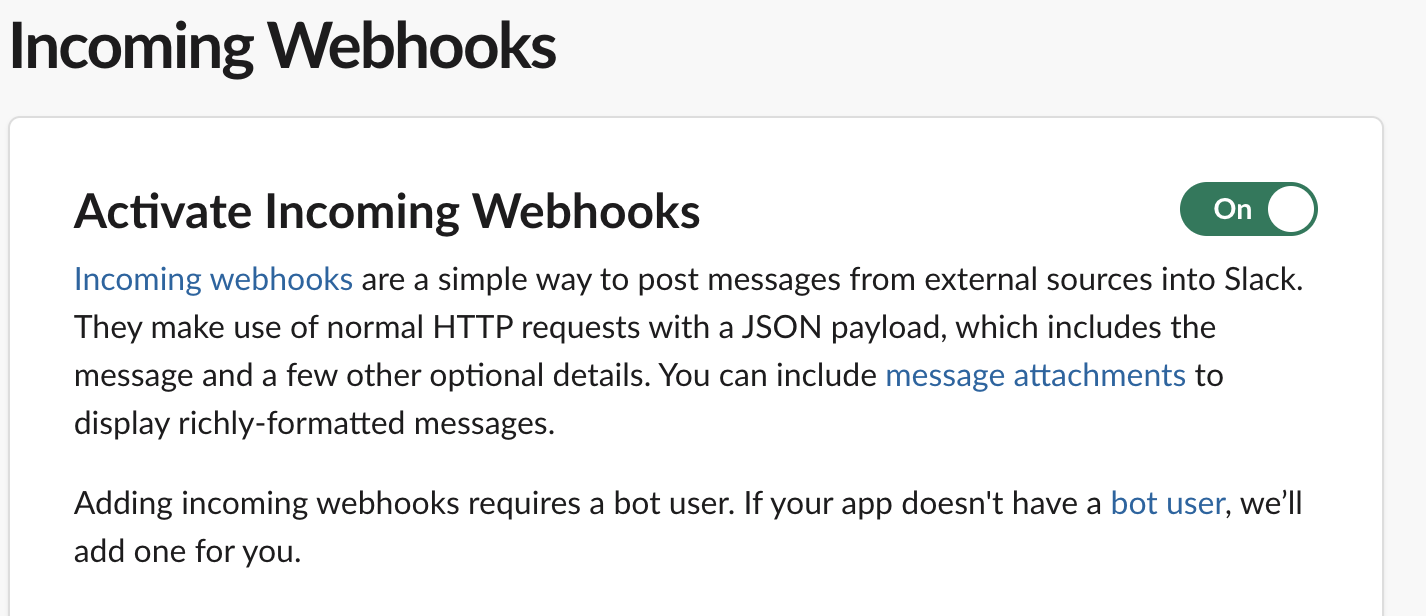This screenshot has width=1426, height=616.
Task: Click the text "add one for you."
Action: point(187,551)
